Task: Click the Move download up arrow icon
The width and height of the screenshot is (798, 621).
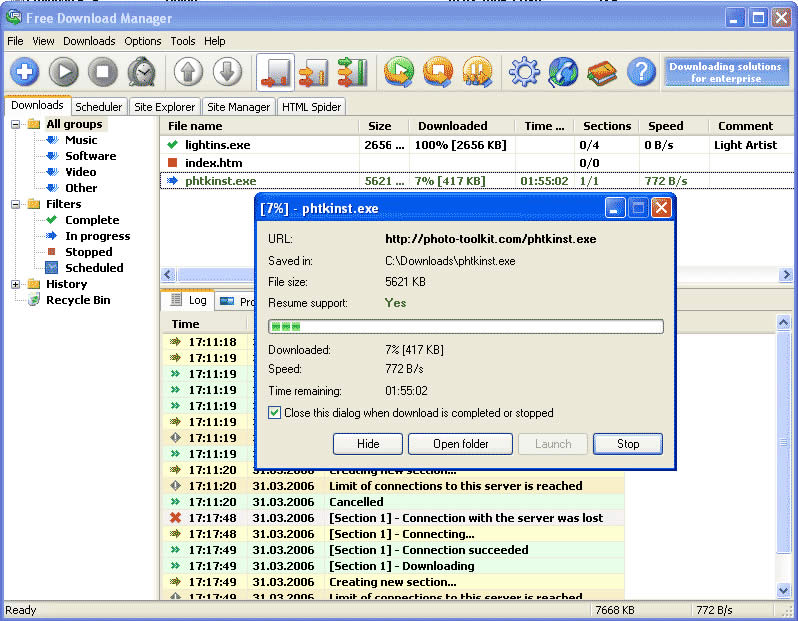Action: (x=188, y=72)
